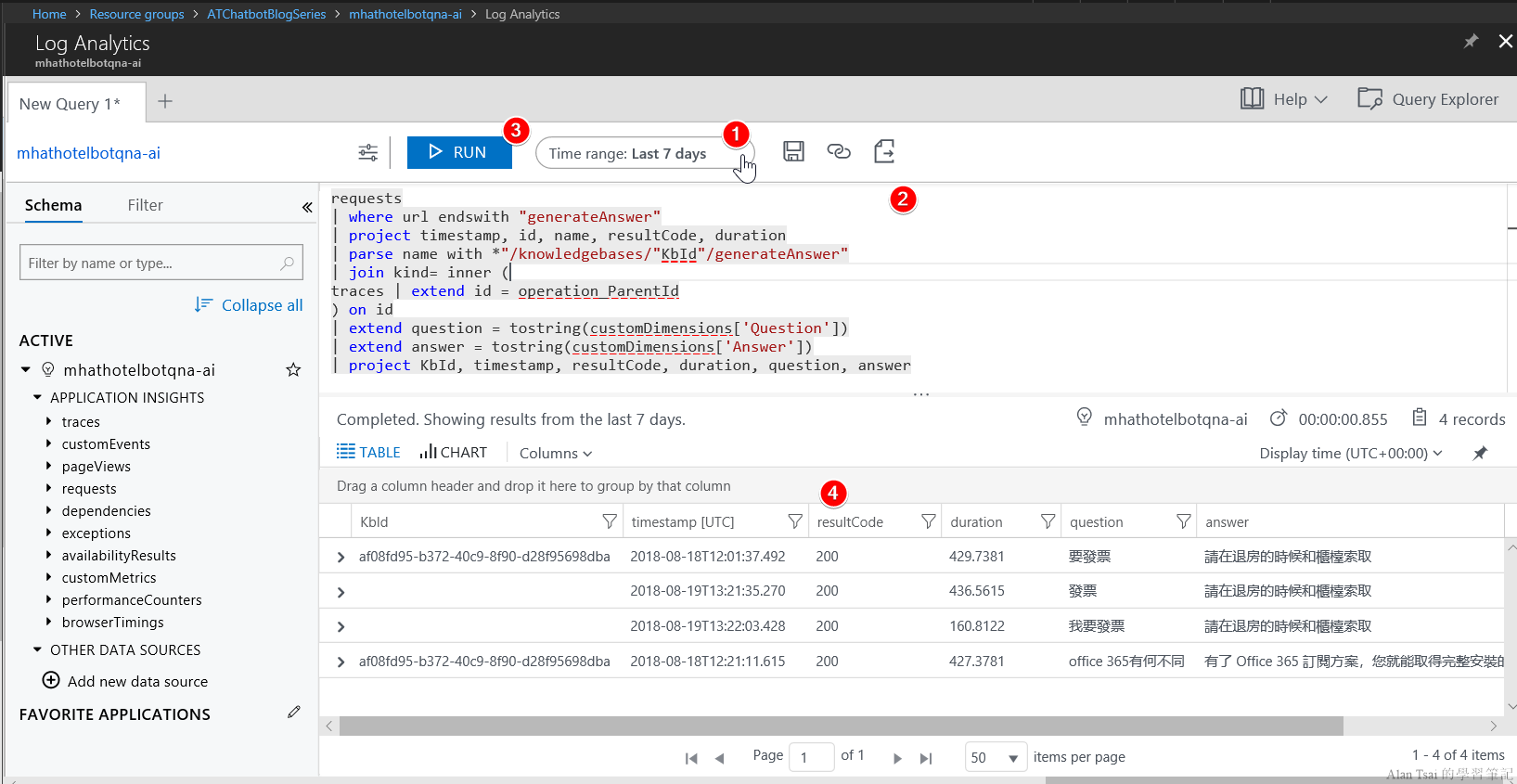
Task: Go to first results page
Action: tap(691, 758)
